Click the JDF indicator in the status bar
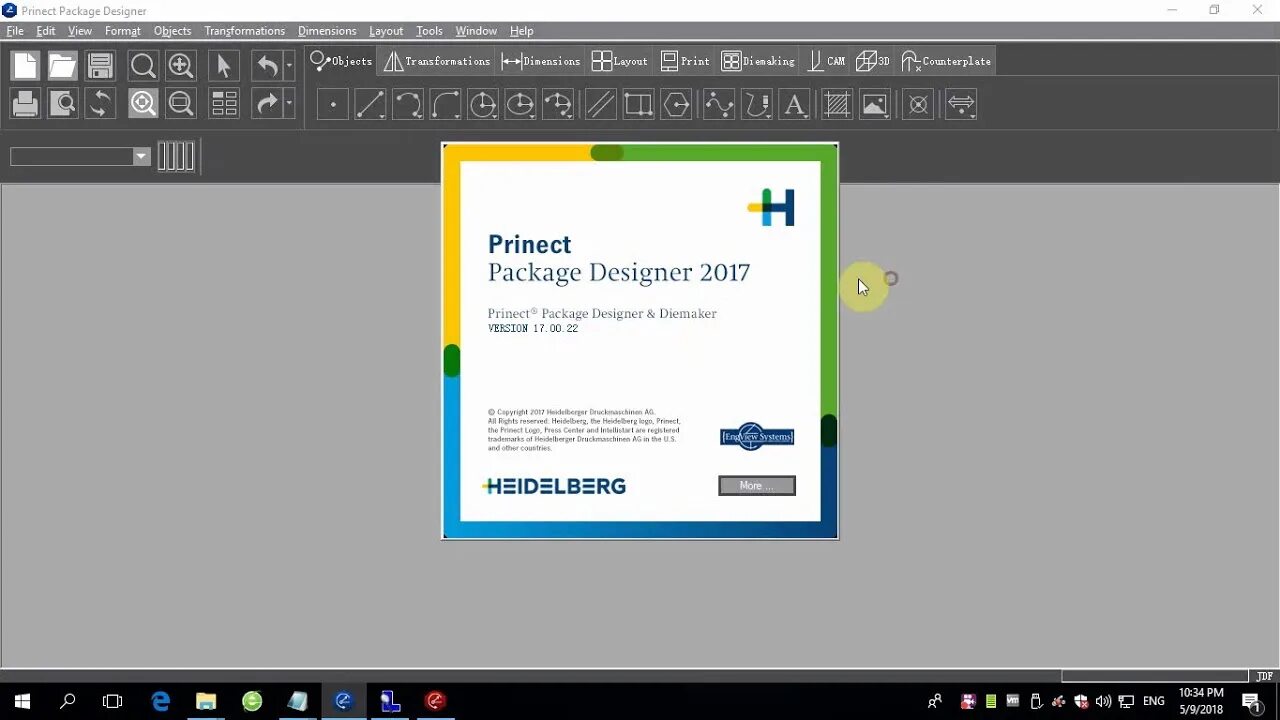The height and width of the screenshot is (720, 1280). (x=1266, y=676)
